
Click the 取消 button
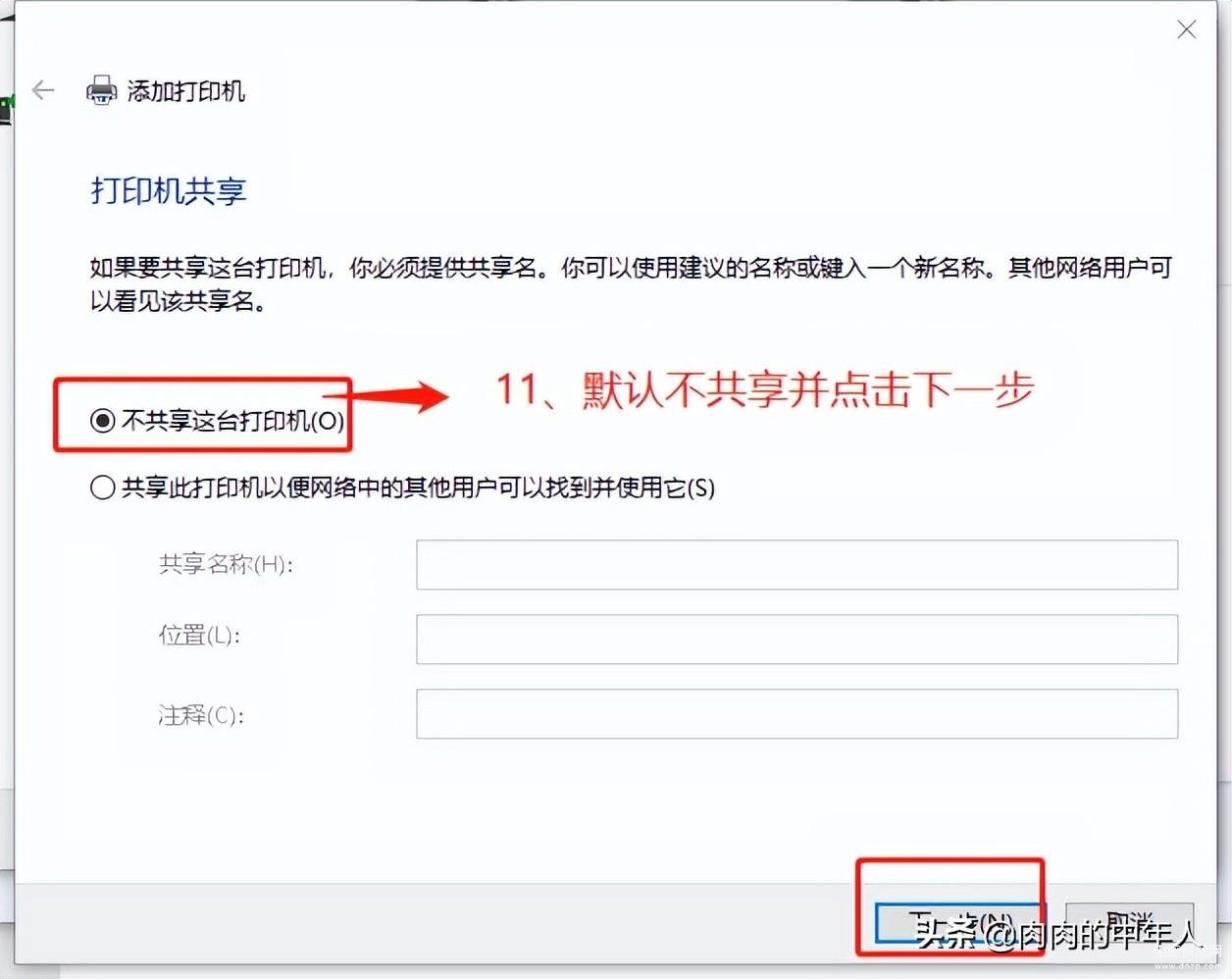[x=1129, y=925]
